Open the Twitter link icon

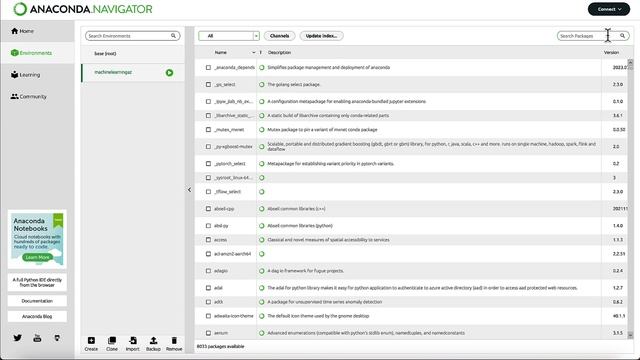18,338
